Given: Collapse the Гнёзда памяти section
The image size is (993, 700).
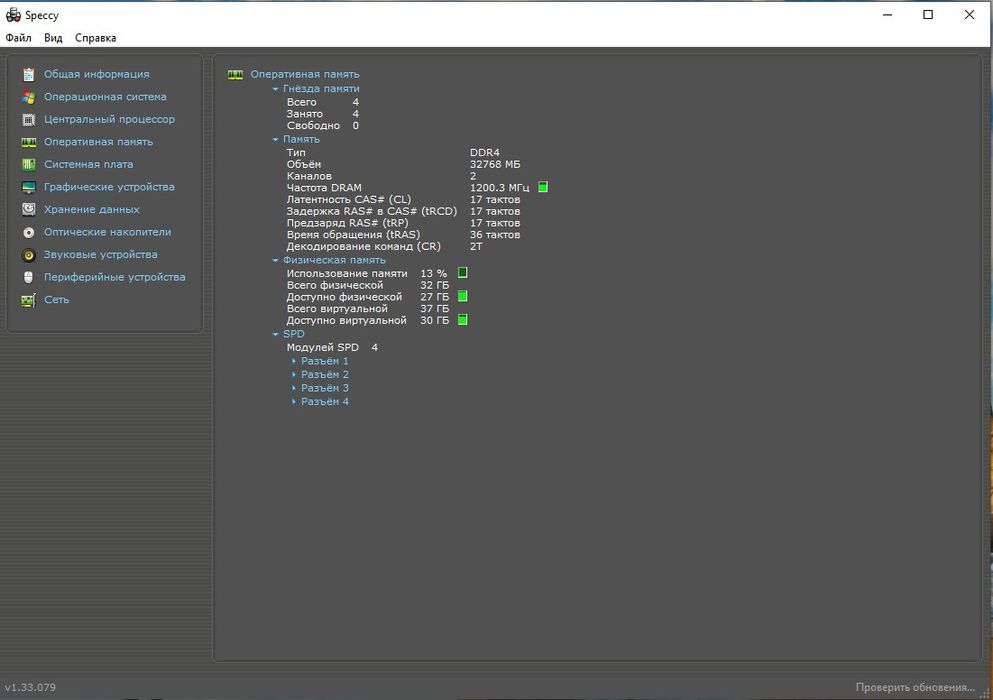Looking at the screenshot, I should (x=275, y=89).
